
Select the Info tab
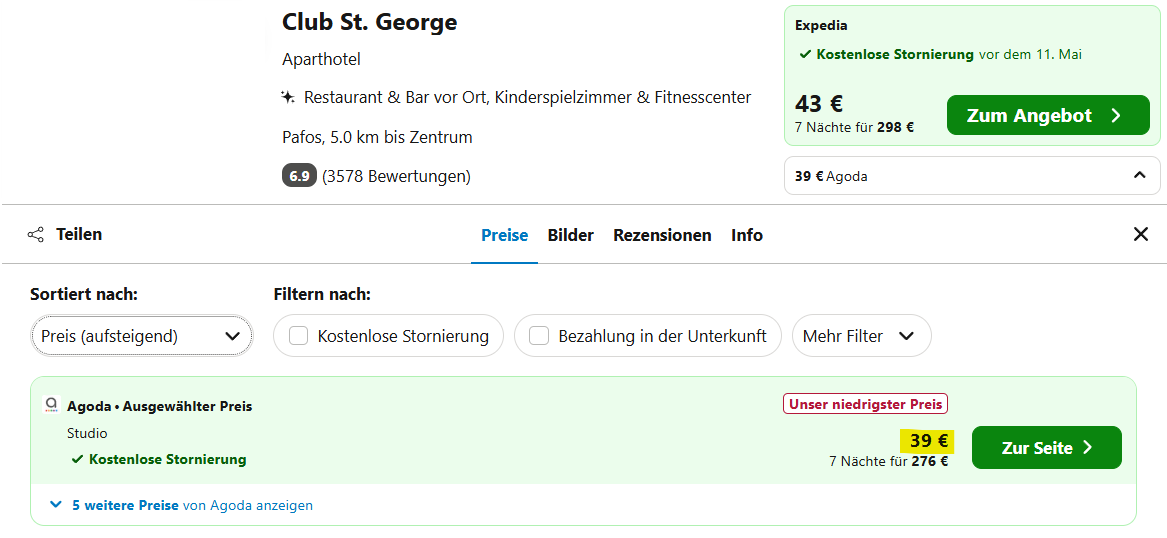pos(746,235)
